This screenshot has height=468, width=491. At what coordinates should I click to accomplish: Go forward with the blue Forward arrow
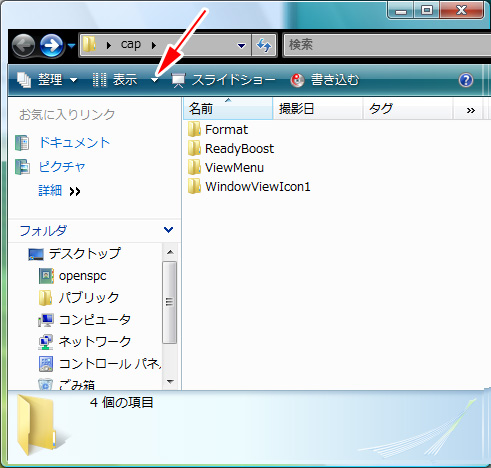click(x=52, y=45)
